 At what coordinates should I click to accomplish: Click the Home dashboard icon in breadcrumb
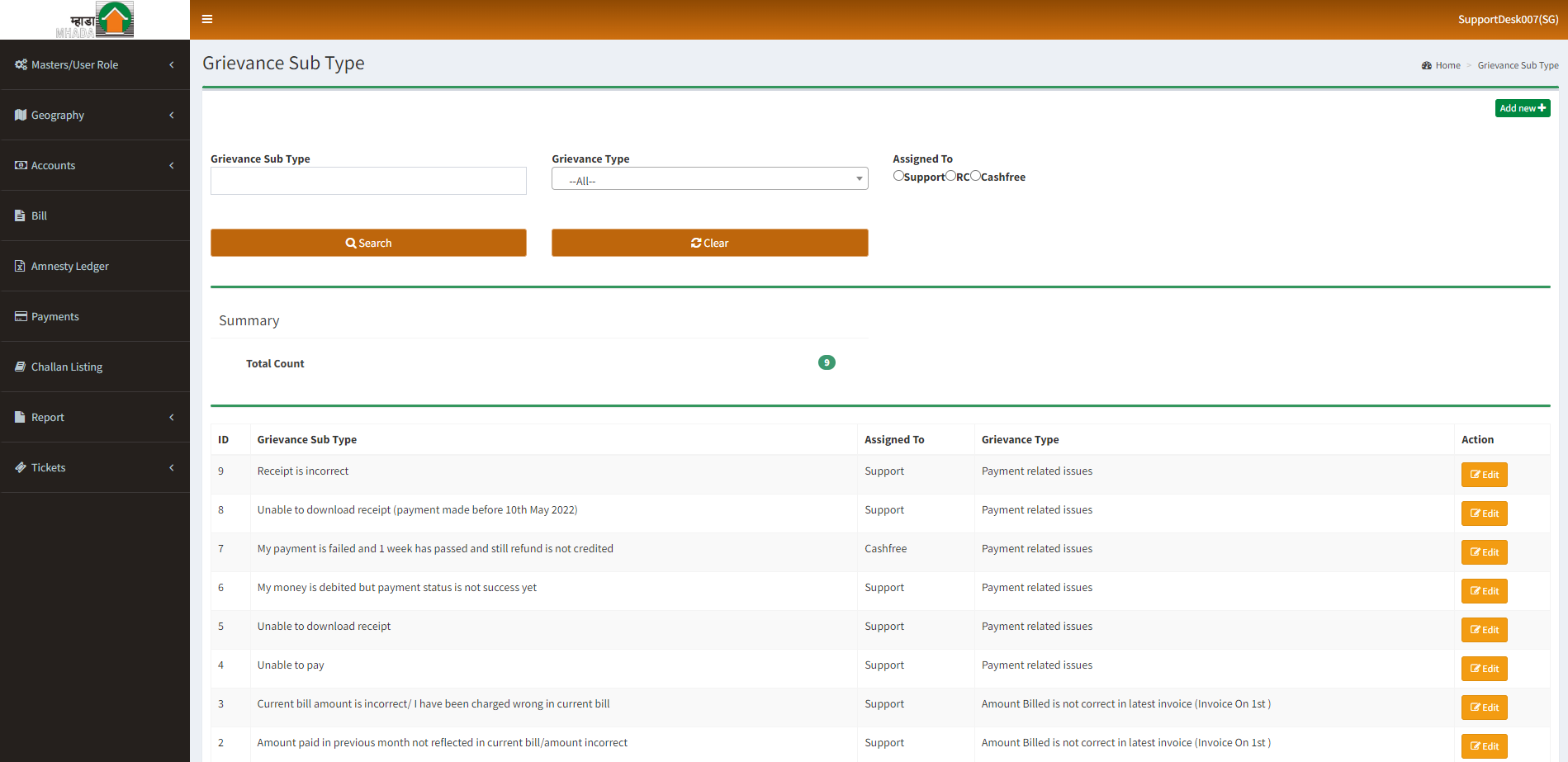coord(1426,65)
